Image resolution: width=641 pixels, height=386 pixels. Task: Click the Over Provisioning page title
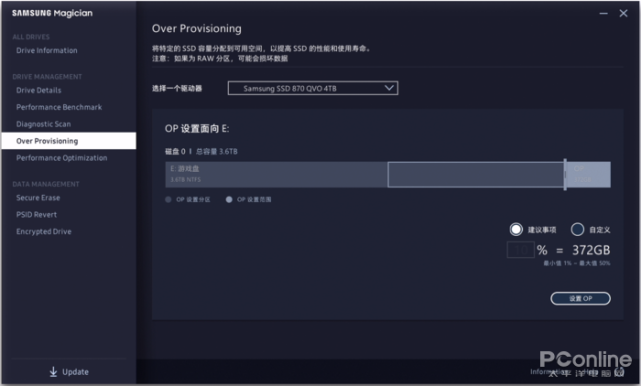pyautogui.click(x=197, y=28)
